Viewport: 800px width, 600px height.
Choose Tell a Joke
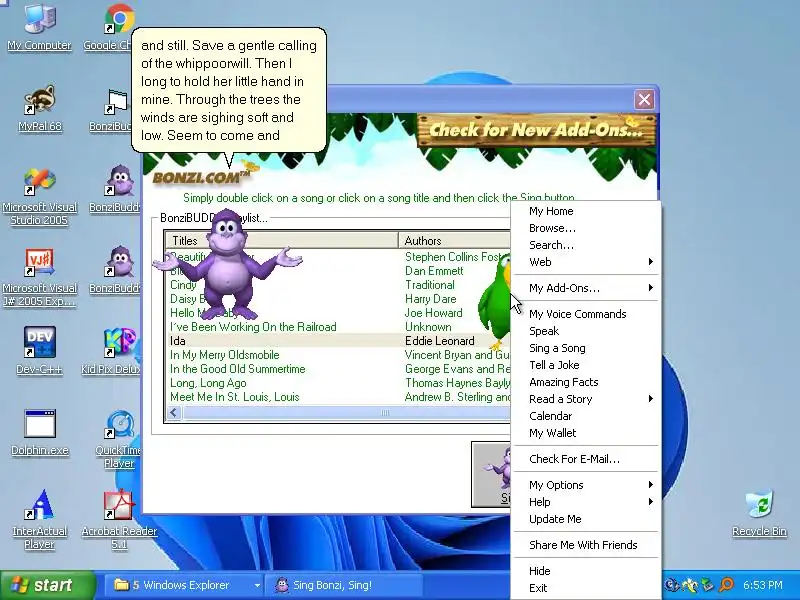point(585,365)
